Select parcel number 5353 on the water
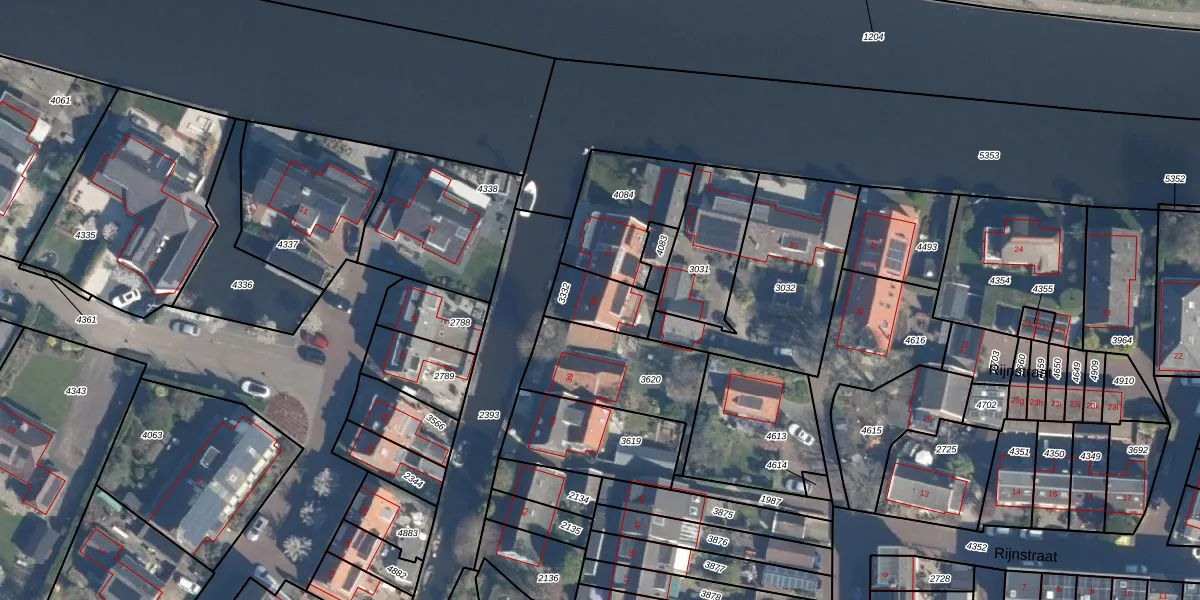Screen dimensions: 1200x600 989,156
